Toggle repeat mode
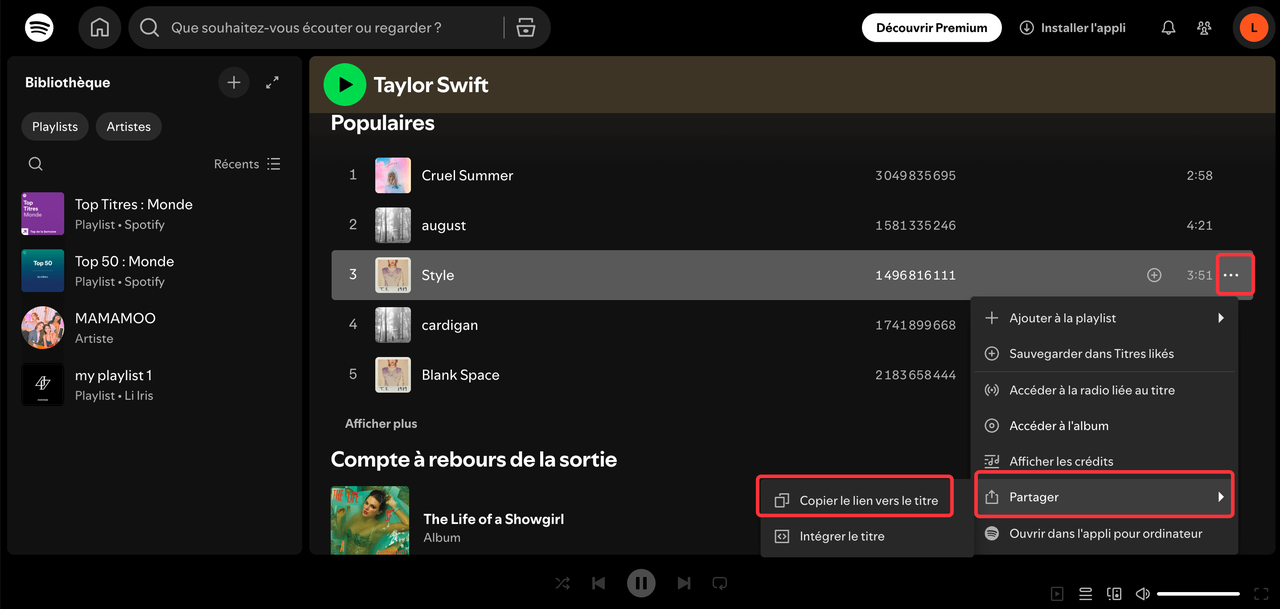This screenshot has height=609, width=1280. (x=719, y=583)
